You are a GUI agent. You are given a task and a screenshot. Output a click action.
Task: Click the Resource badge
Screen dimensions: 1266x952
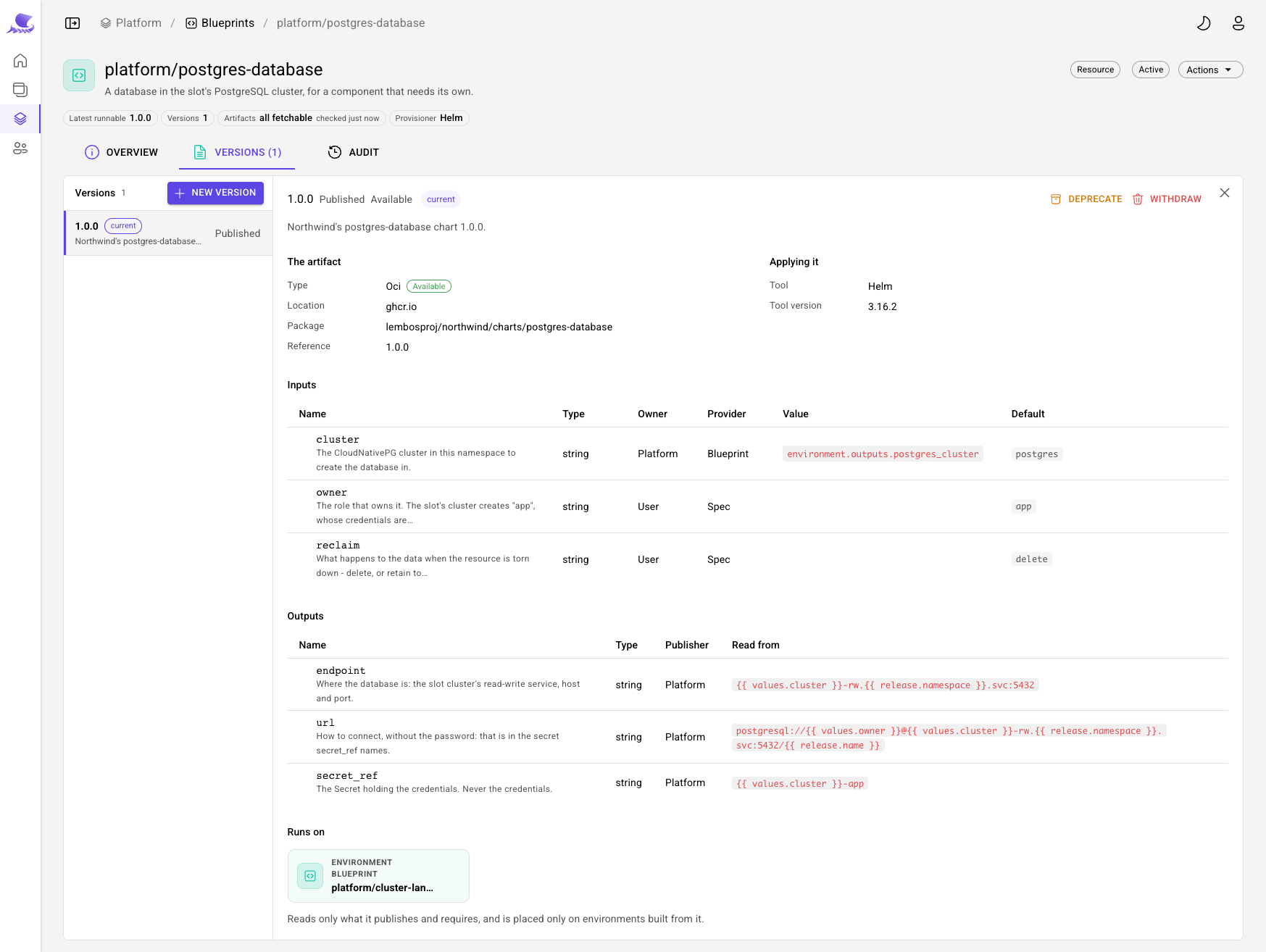[x=1095, y=70]
